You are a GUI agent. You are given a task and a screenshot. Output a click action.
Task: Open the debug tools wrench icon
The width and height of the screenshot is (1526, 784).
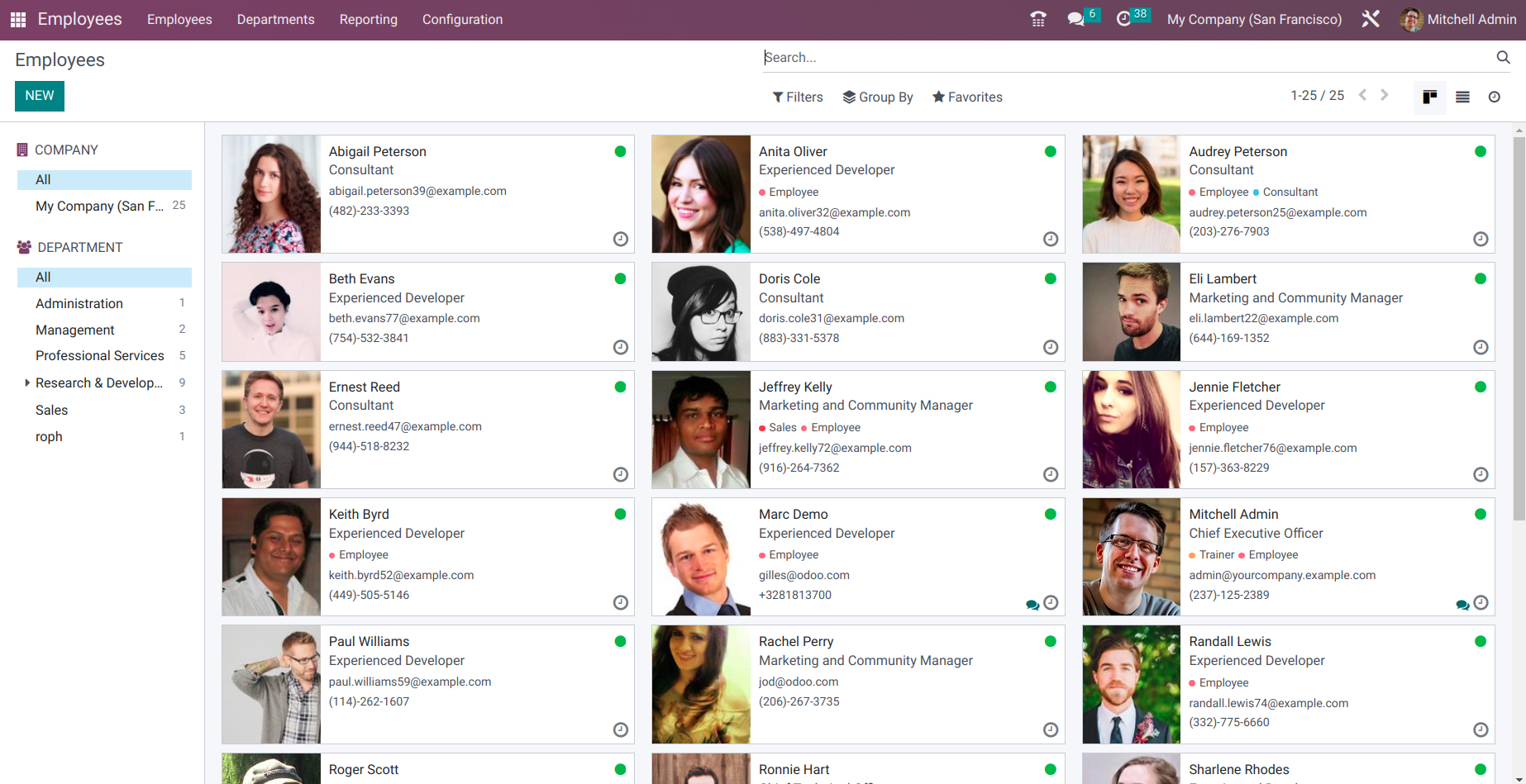(1371, 19)
